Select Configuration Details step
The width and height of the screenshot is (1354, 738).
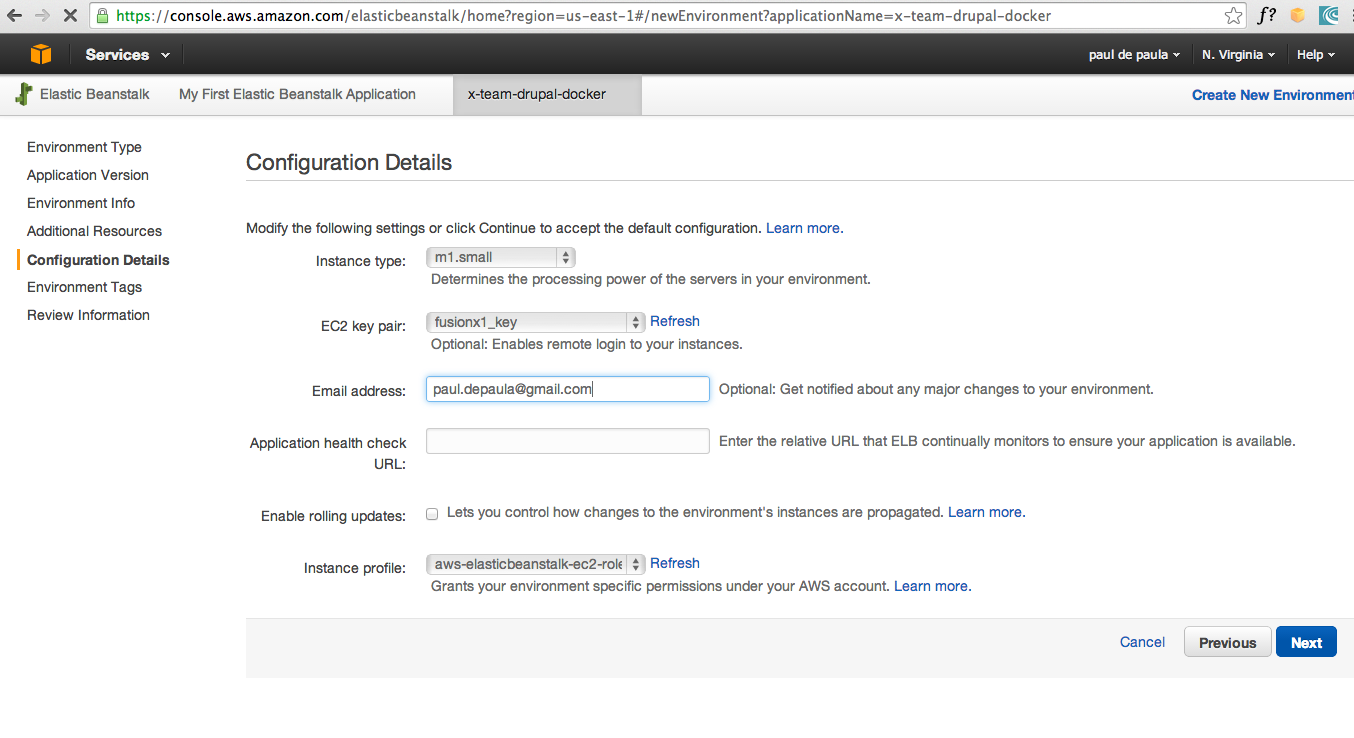tap(98, 260)
